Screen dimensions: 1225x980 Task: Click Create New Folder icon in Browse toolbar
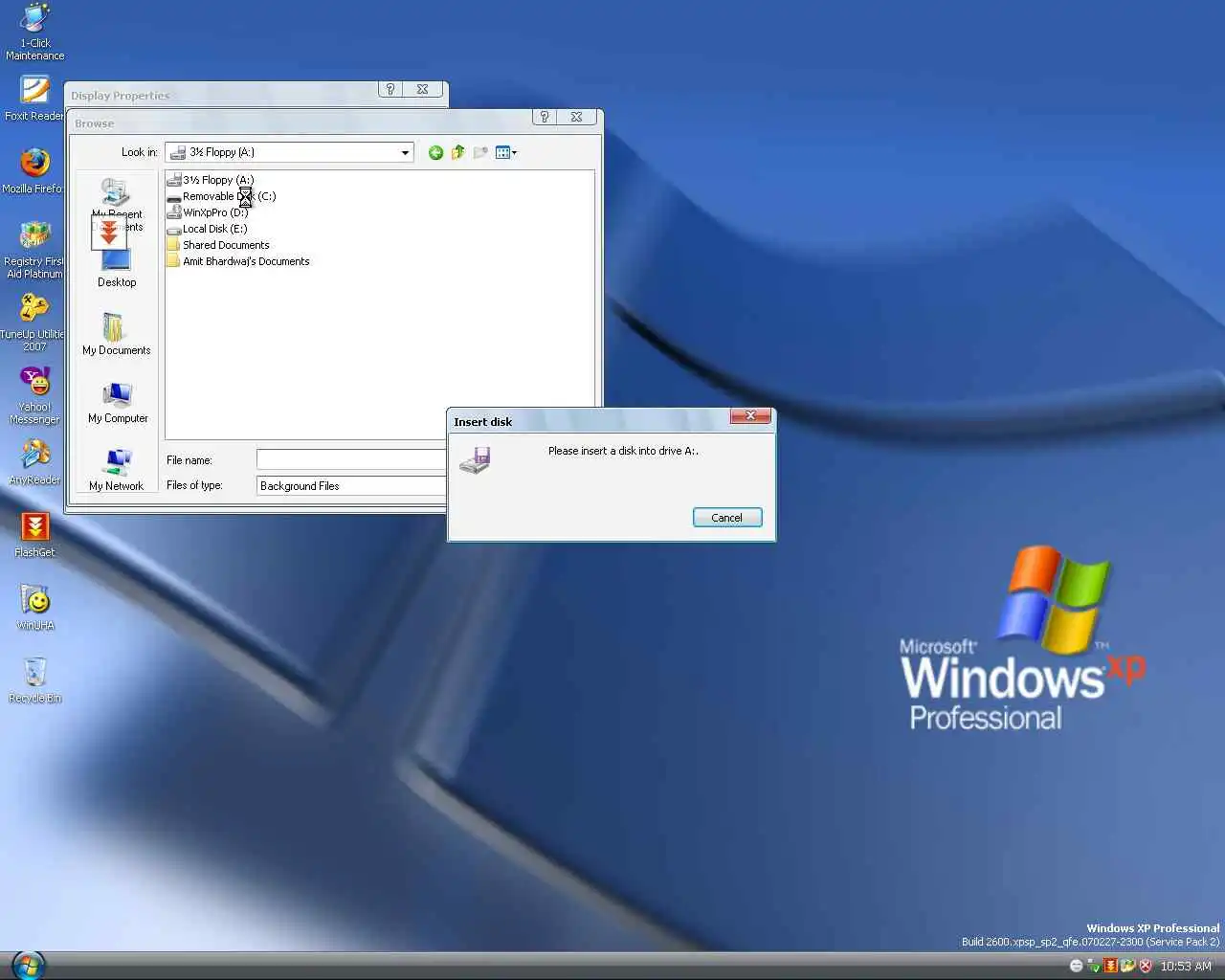[x=480, y=152]
